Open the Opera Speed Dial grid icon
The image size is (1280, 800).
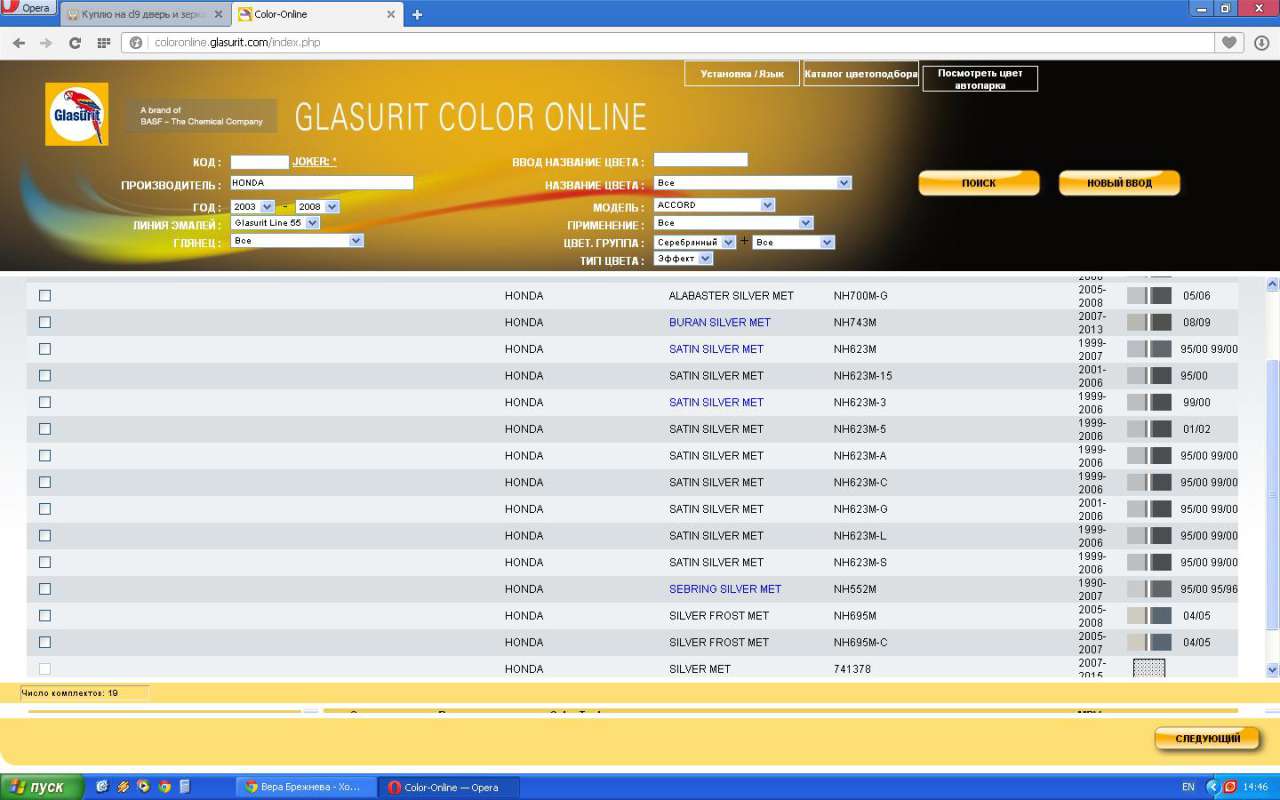[x=103, y=43]
